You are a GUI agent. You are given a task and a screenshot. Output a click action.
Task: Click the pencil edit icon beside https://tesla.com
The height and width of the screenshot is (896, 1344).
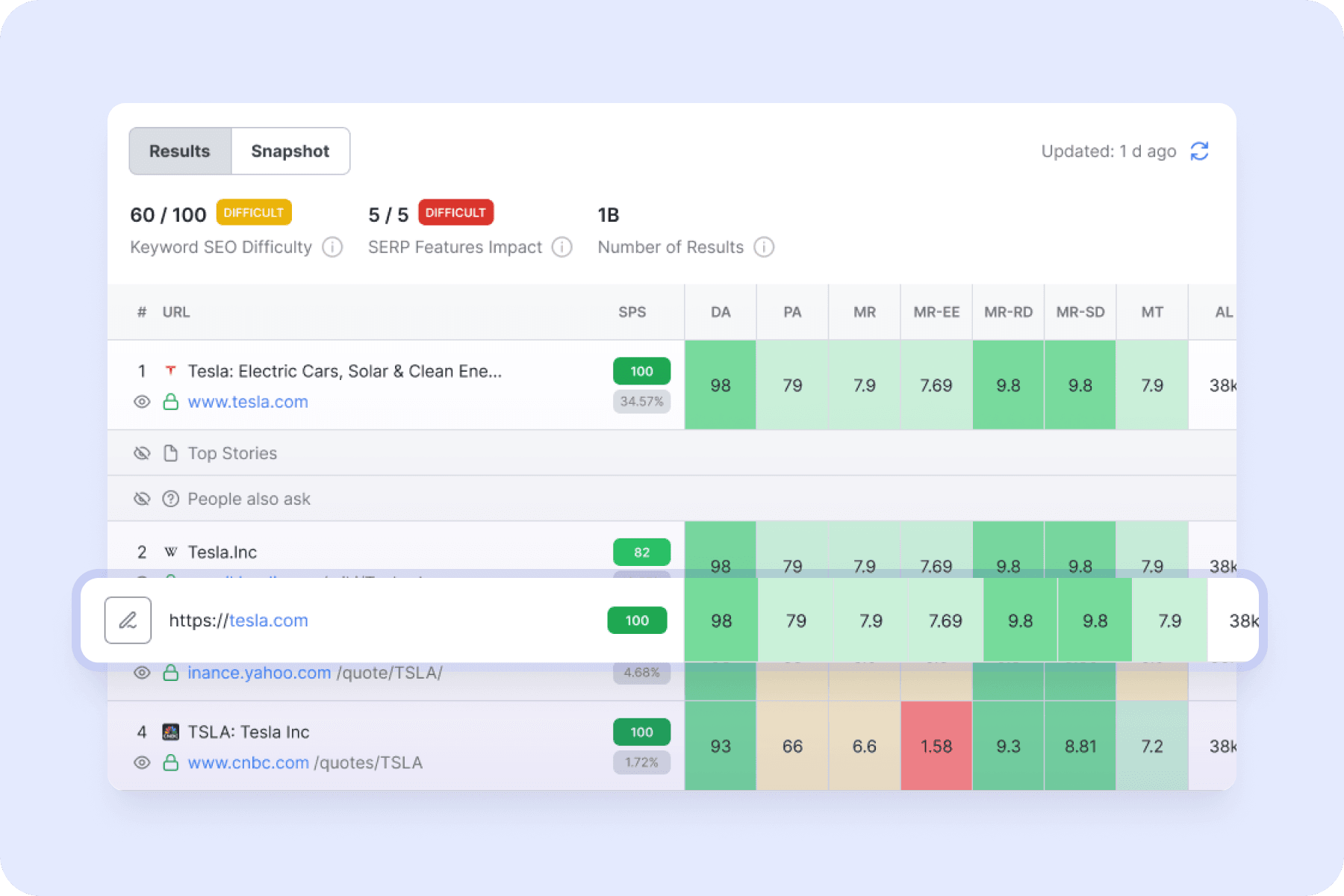(x=128, y=620)
